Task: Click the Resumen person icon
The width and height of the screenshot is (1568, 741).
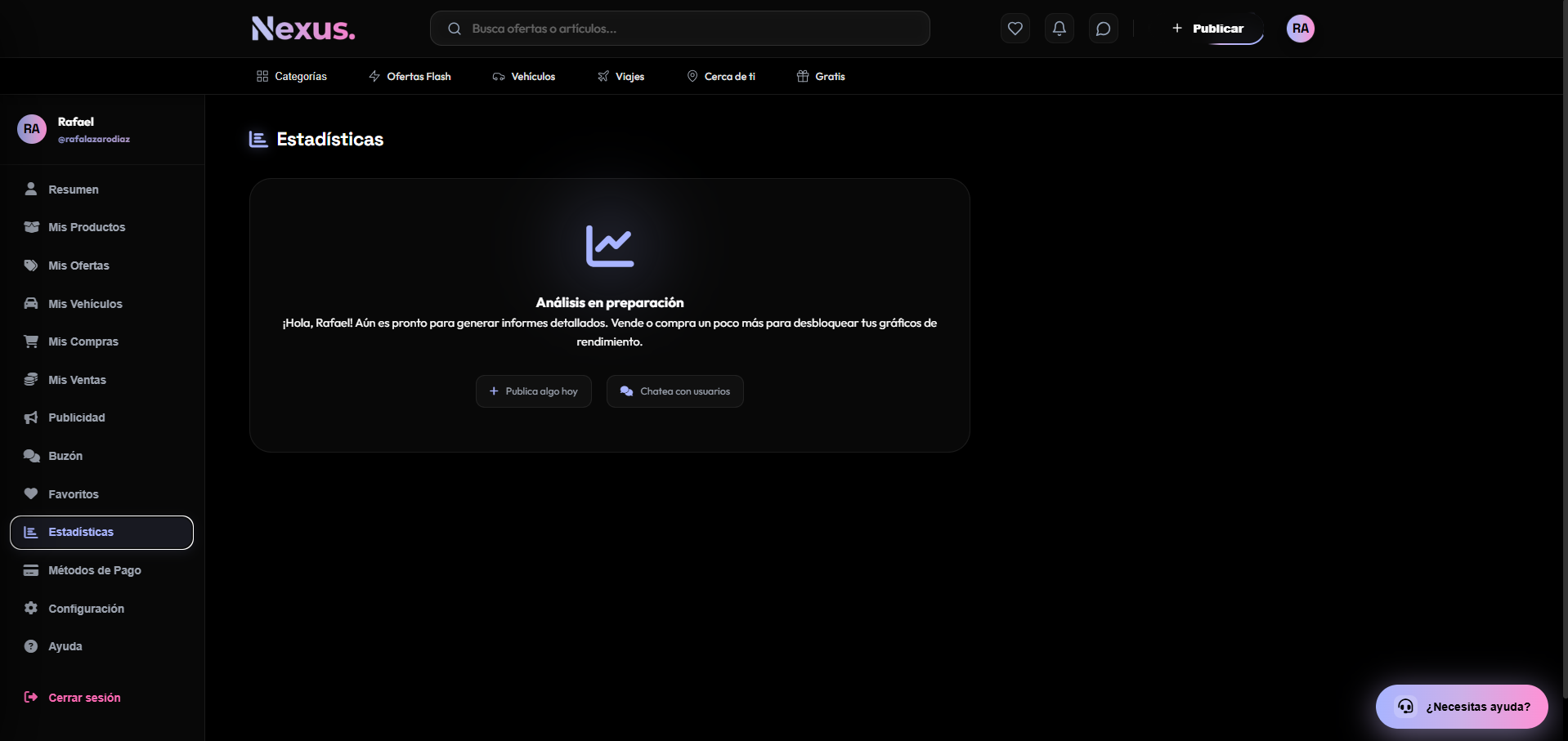Action: pyautogui.click(x=31, y=189)
